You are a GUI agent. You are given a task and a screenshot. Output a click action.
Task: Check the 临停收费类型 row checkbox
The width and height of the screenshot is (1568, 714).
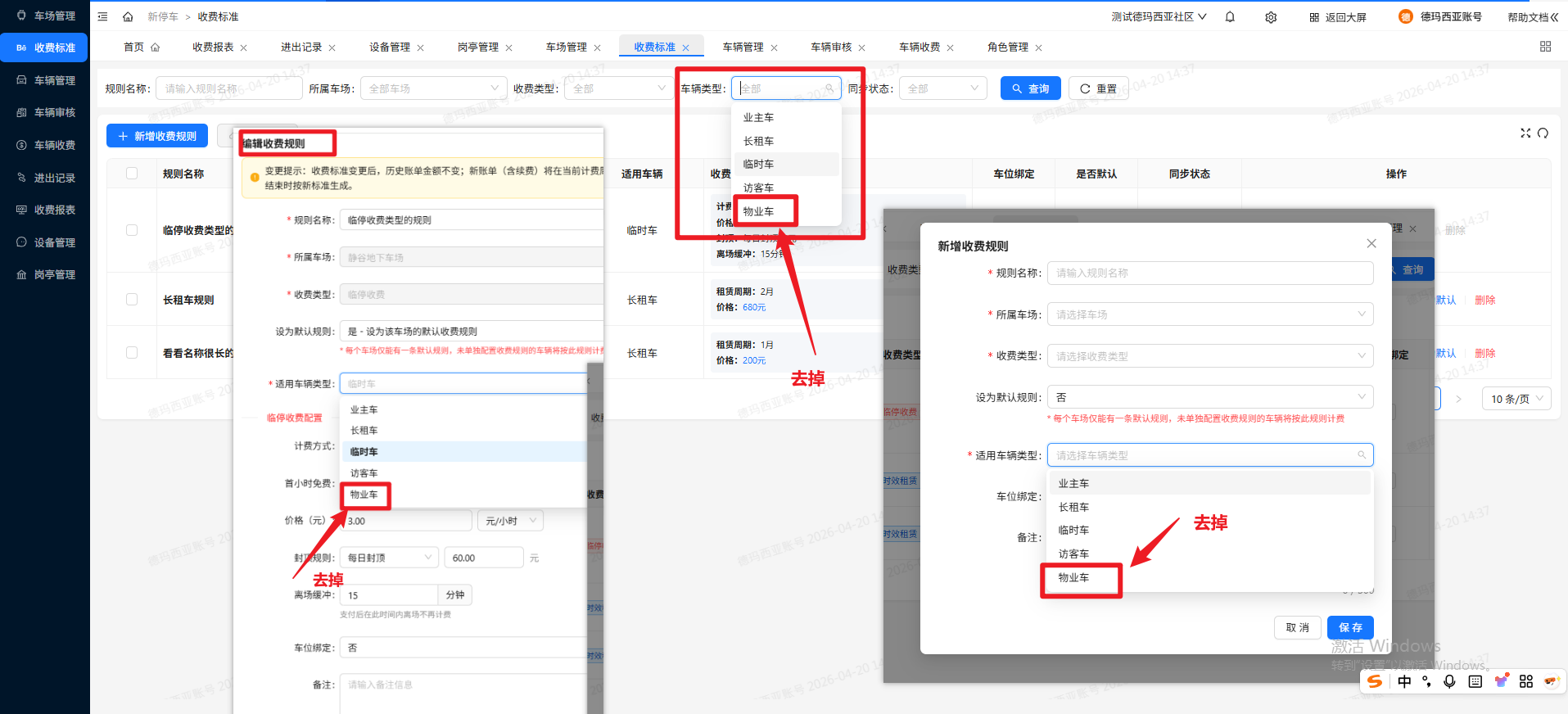point(132,230)
